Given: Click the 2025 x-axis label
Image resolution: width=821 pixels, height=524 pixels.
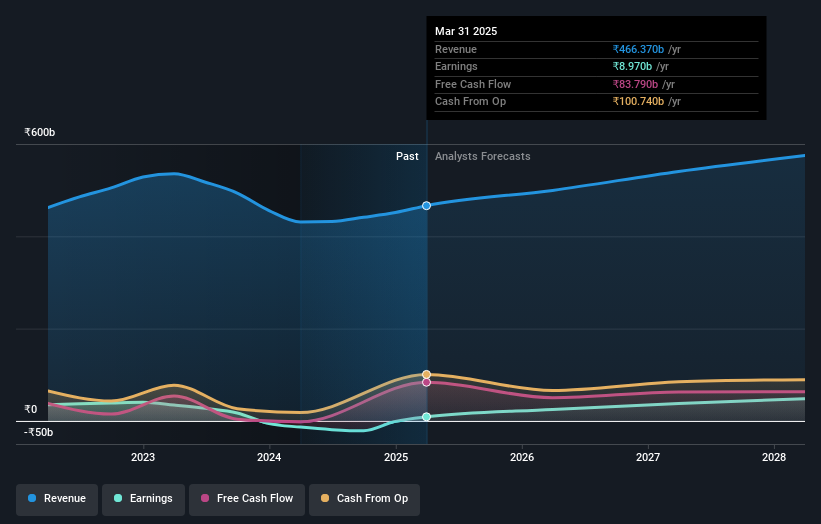Looking at the screenshot, I should [x=396, y=457].
